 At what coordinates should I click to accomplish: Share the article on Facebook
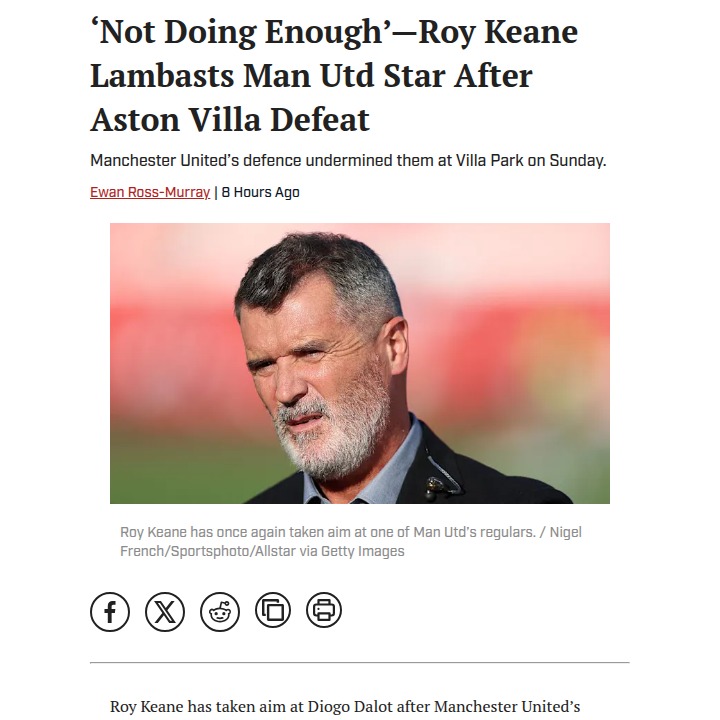[x=110, y=611]
